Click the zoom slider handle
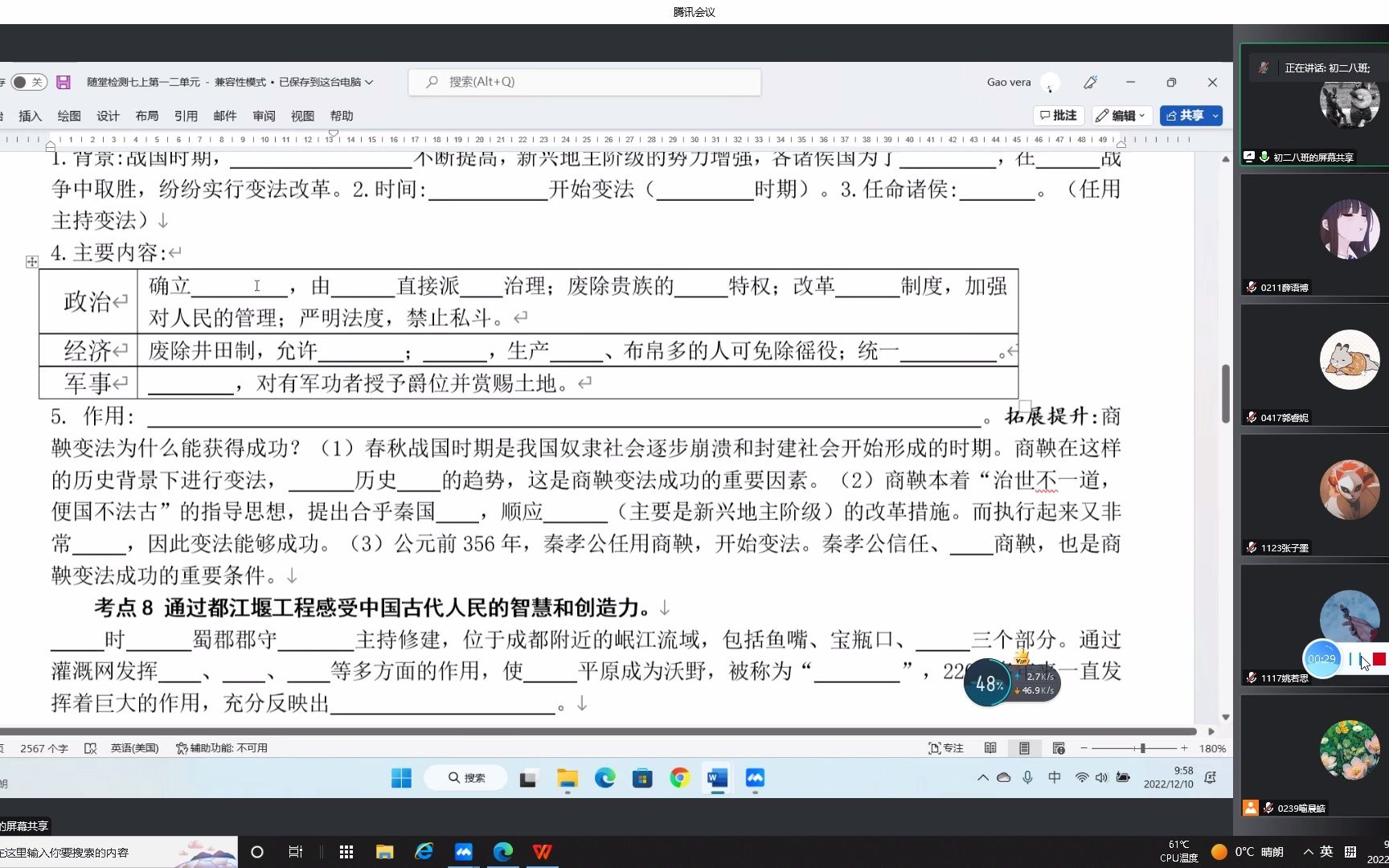Viewport: 1389px width, 868px height. [1142, 748]
